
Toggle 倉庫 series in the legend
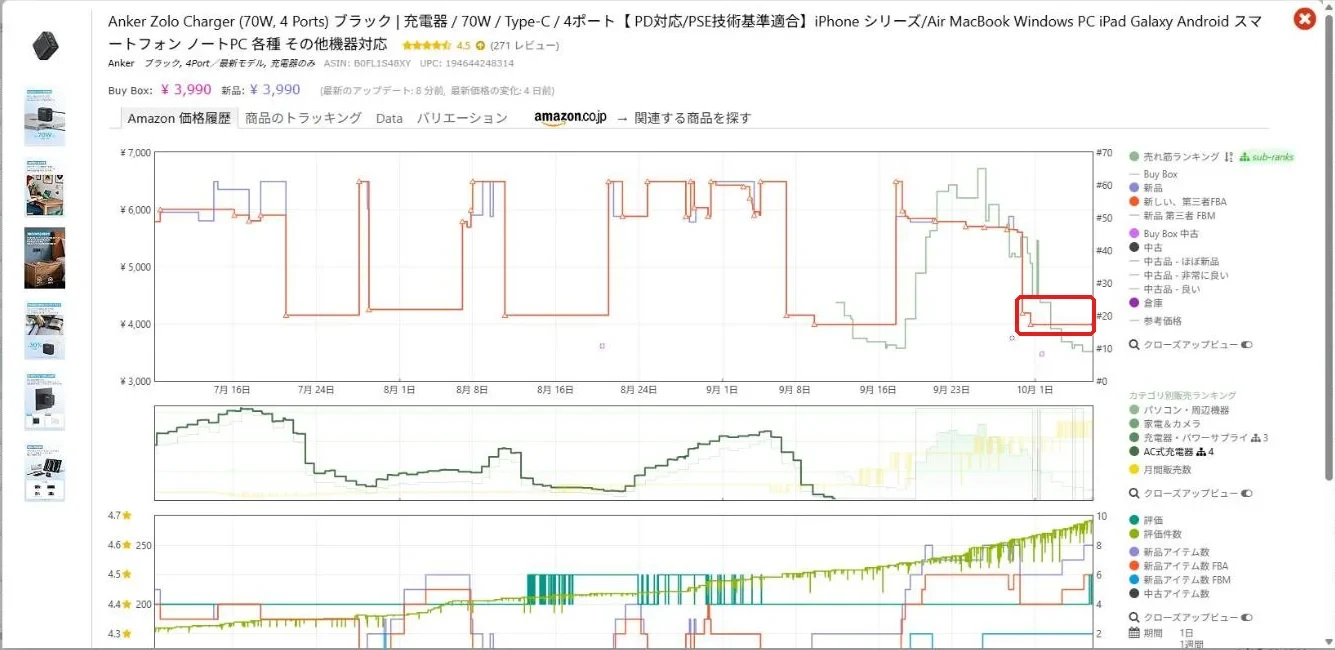[x=1146, y=303]
